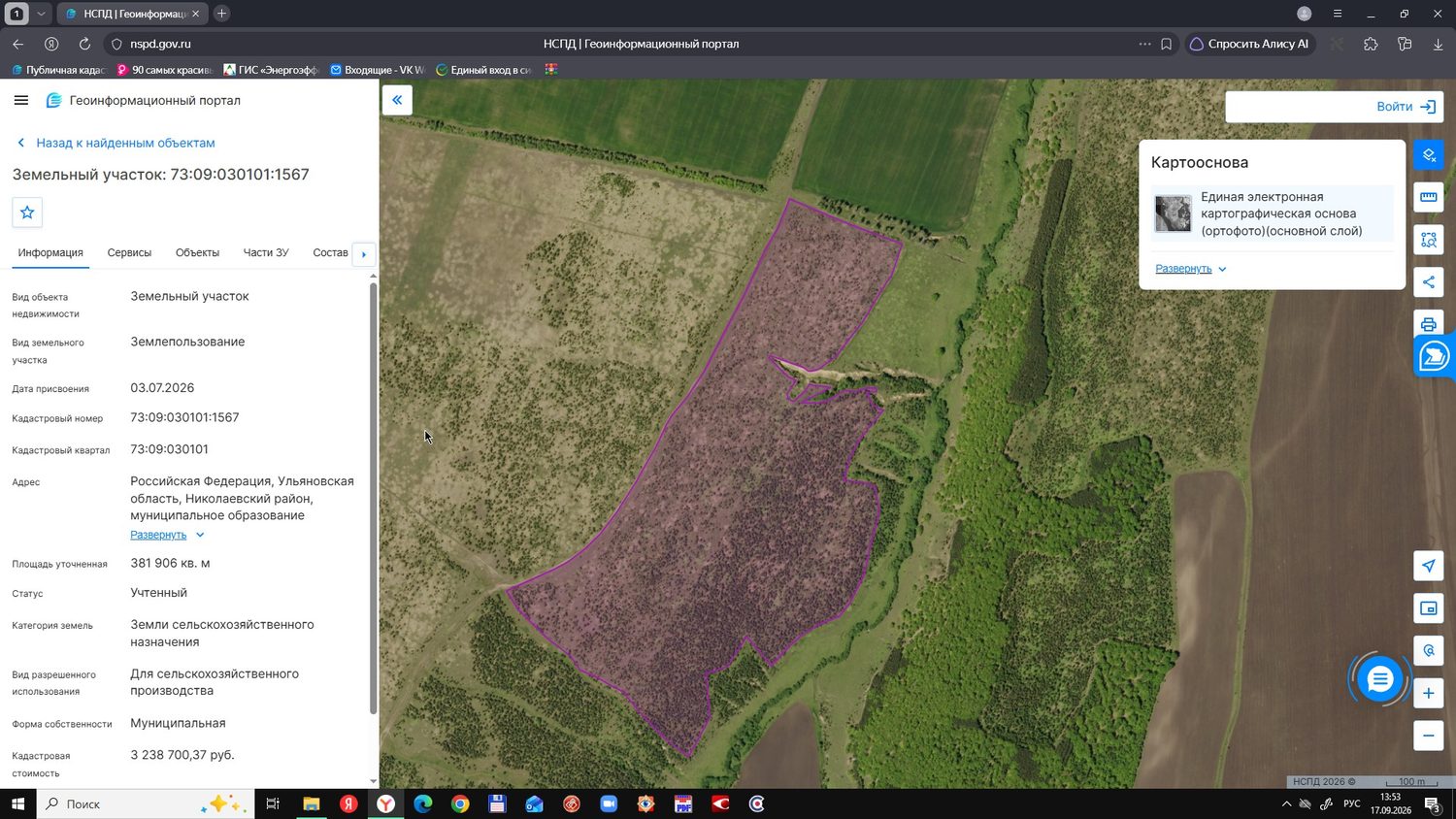Open the map layers icon
The image size is (1456, 819).
tap(1429, 155)
